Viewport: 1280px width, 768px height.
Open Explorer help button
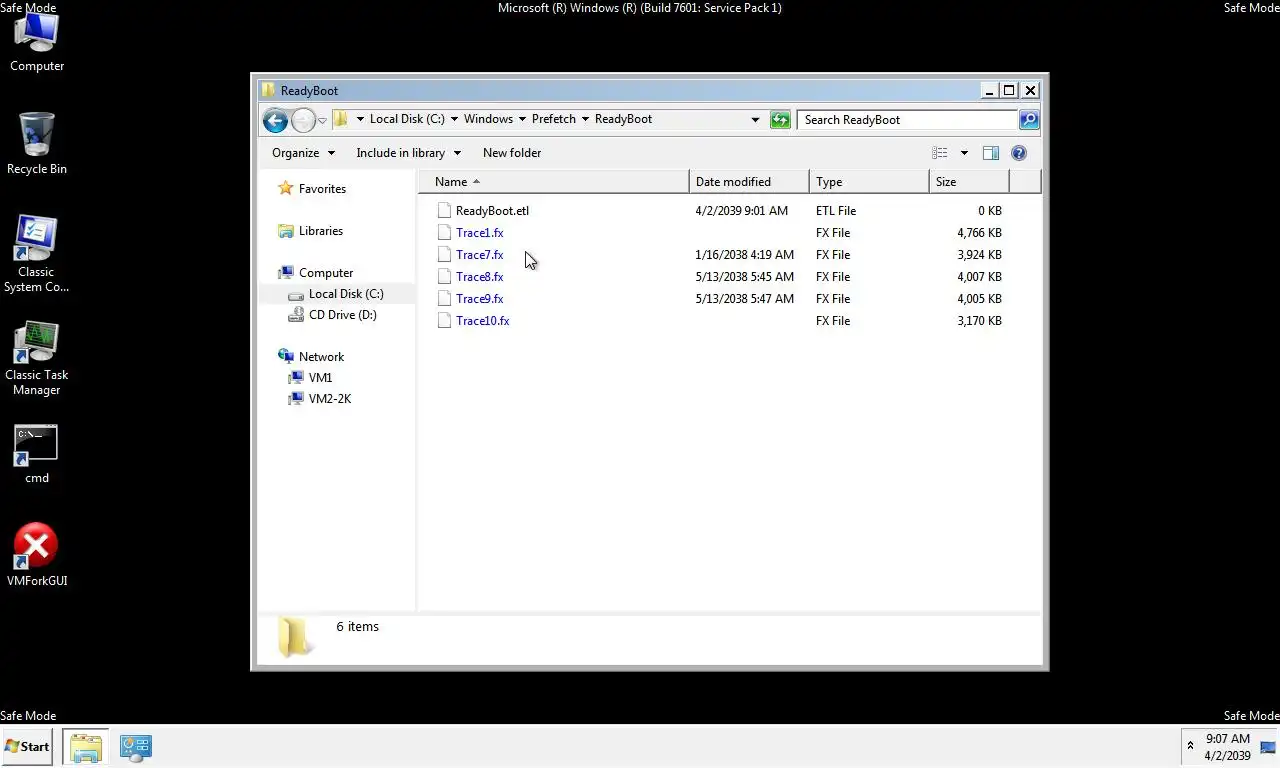tap(1019, 153)
